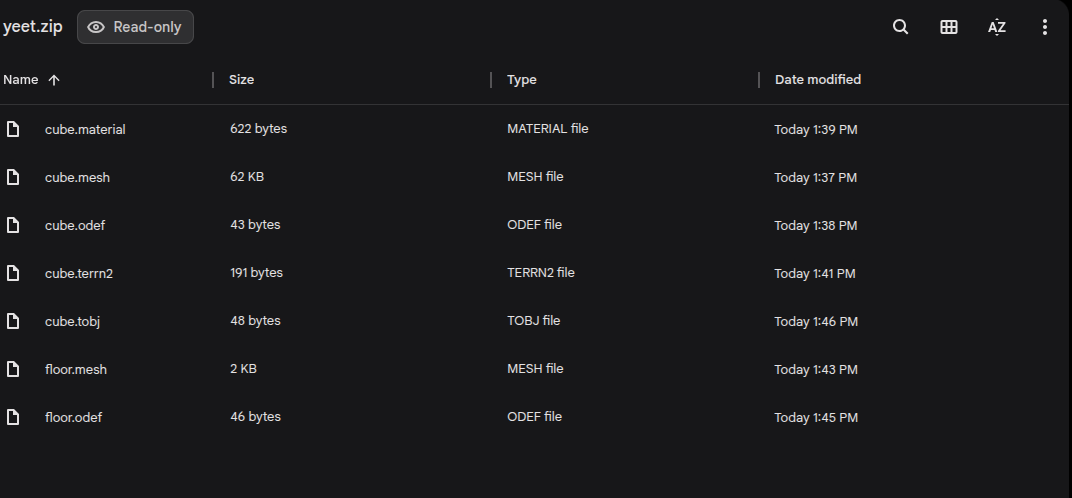Click the file icon beside cube.mesh

click(x=13, y=177)
